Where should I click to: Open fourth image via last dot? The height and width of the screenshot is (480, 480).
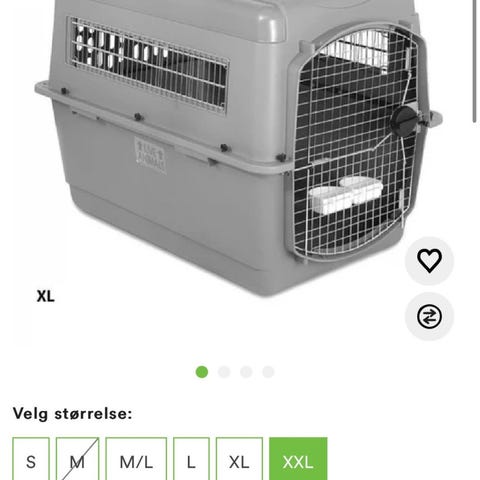[x=268, y=372]
